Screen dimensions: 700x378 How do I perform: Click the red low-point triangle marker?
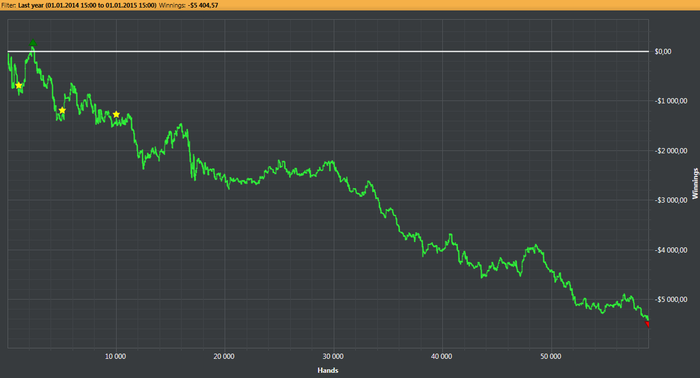(x=647, y=324)
